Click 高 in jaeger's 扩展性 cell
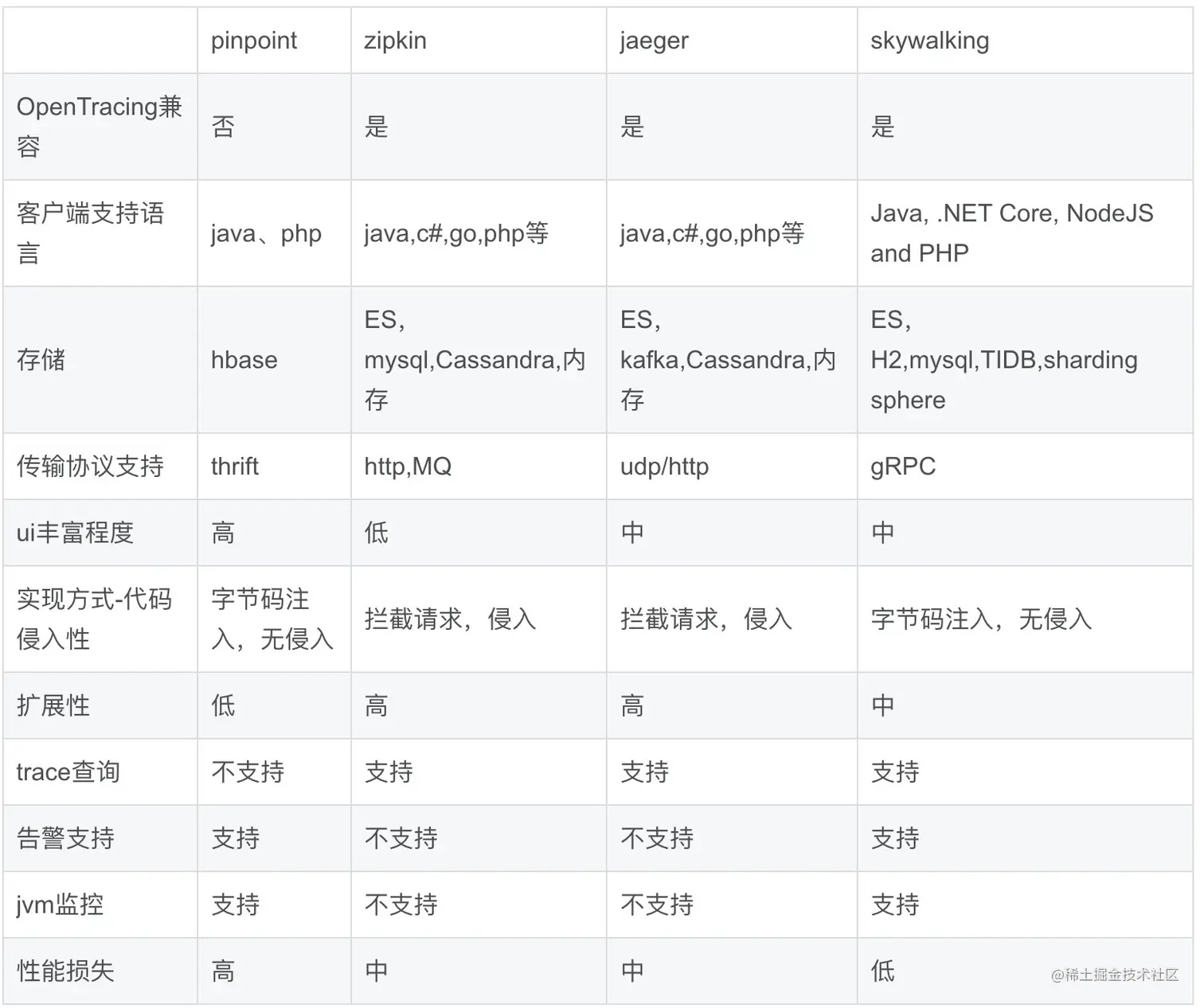This screenshot has width=1204, height=1008. point(632,705)
